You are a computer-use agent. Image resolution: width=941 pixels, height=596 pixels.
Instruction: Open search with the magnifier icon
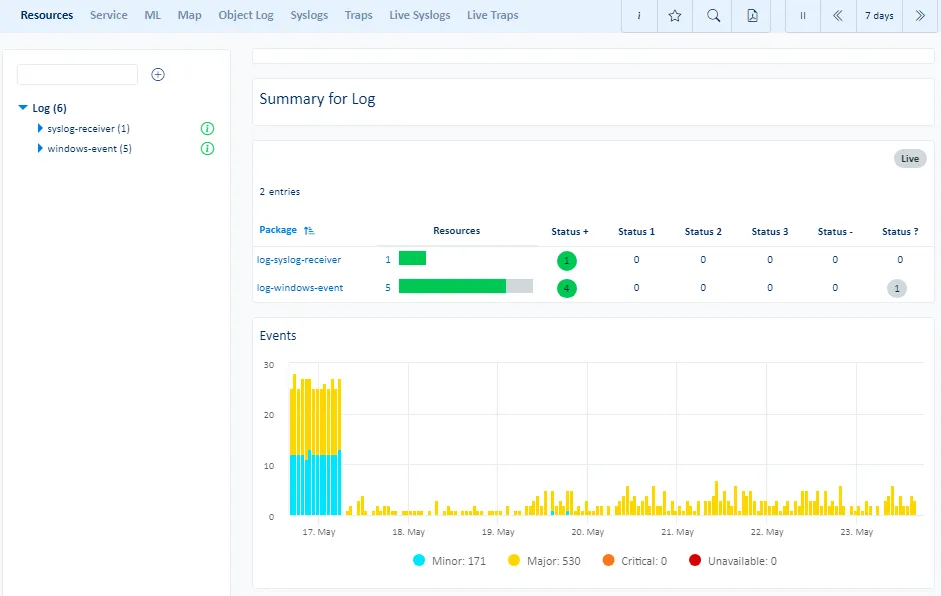[713, 16]
